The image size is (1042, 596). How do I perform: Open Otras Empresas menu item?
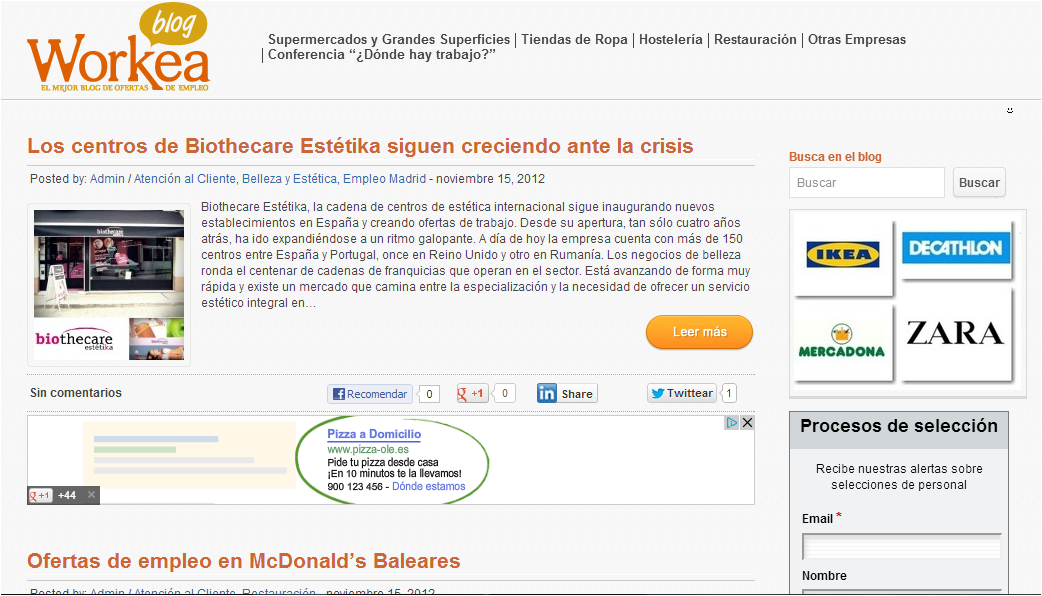(857, 39)
